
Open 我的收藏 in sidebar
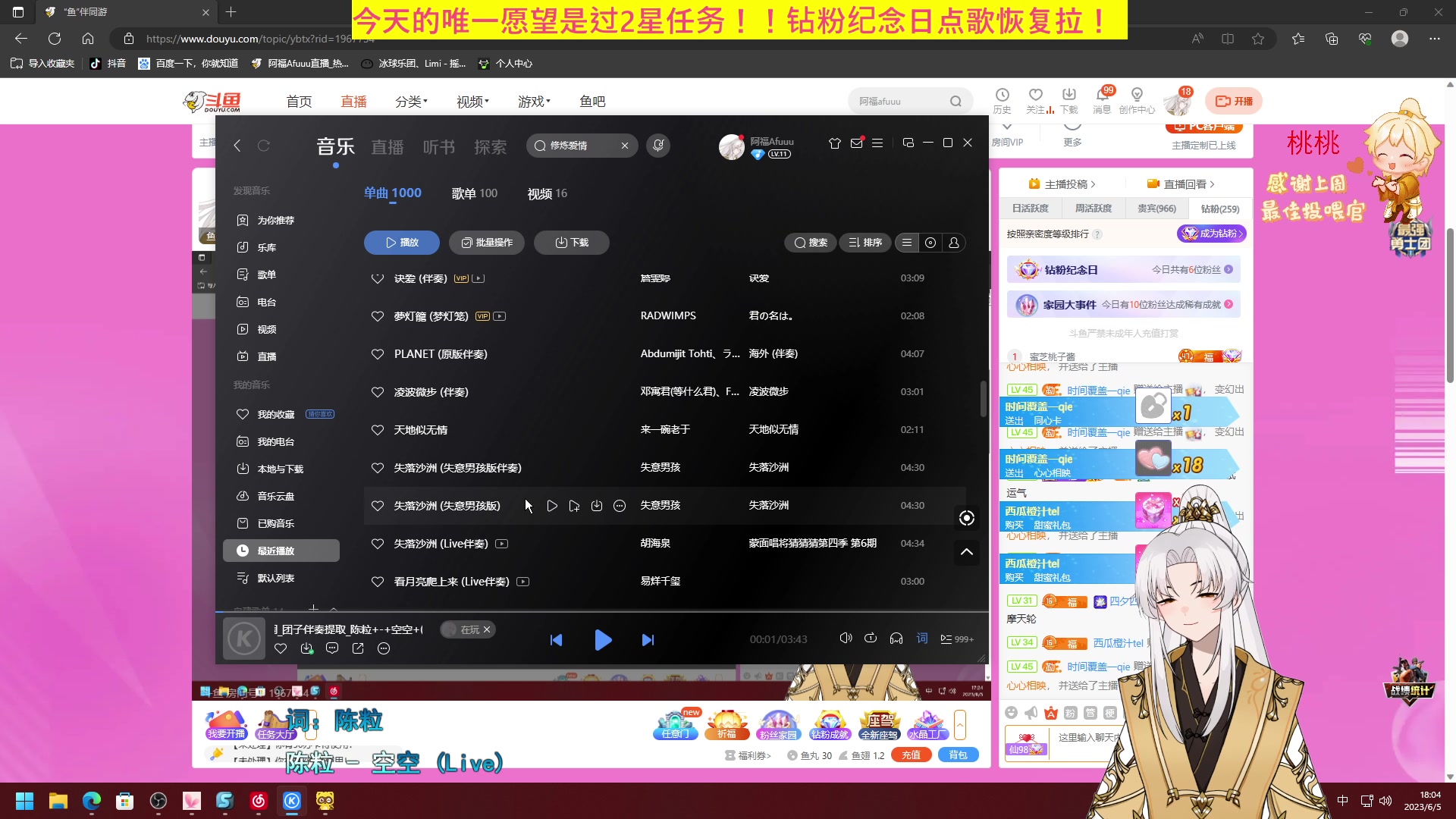coord(276,414)
